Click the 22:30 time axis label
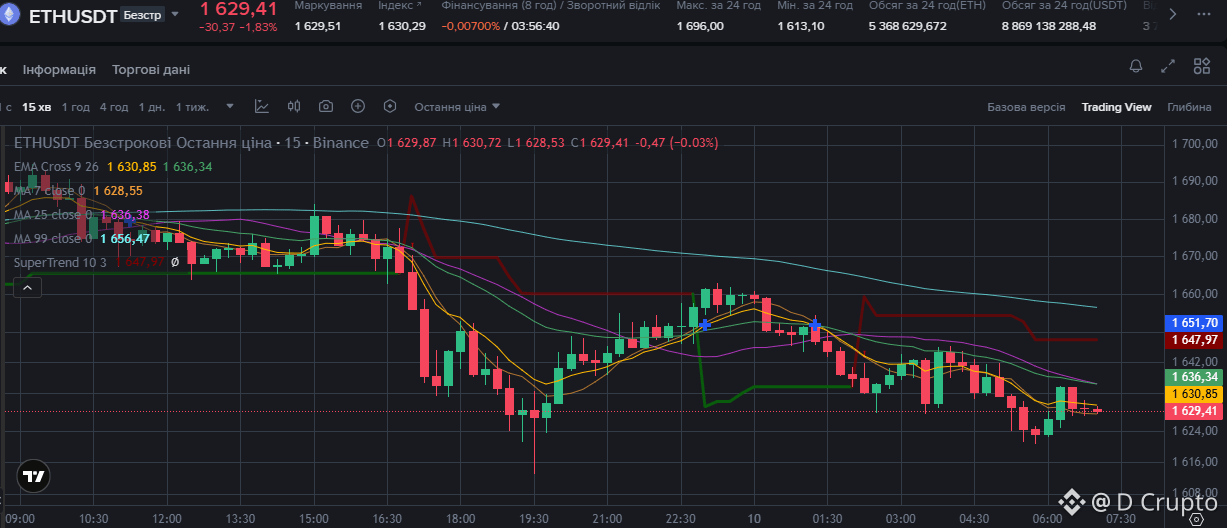Viewport: 1227px width, 528px height. tap(681, 519)
